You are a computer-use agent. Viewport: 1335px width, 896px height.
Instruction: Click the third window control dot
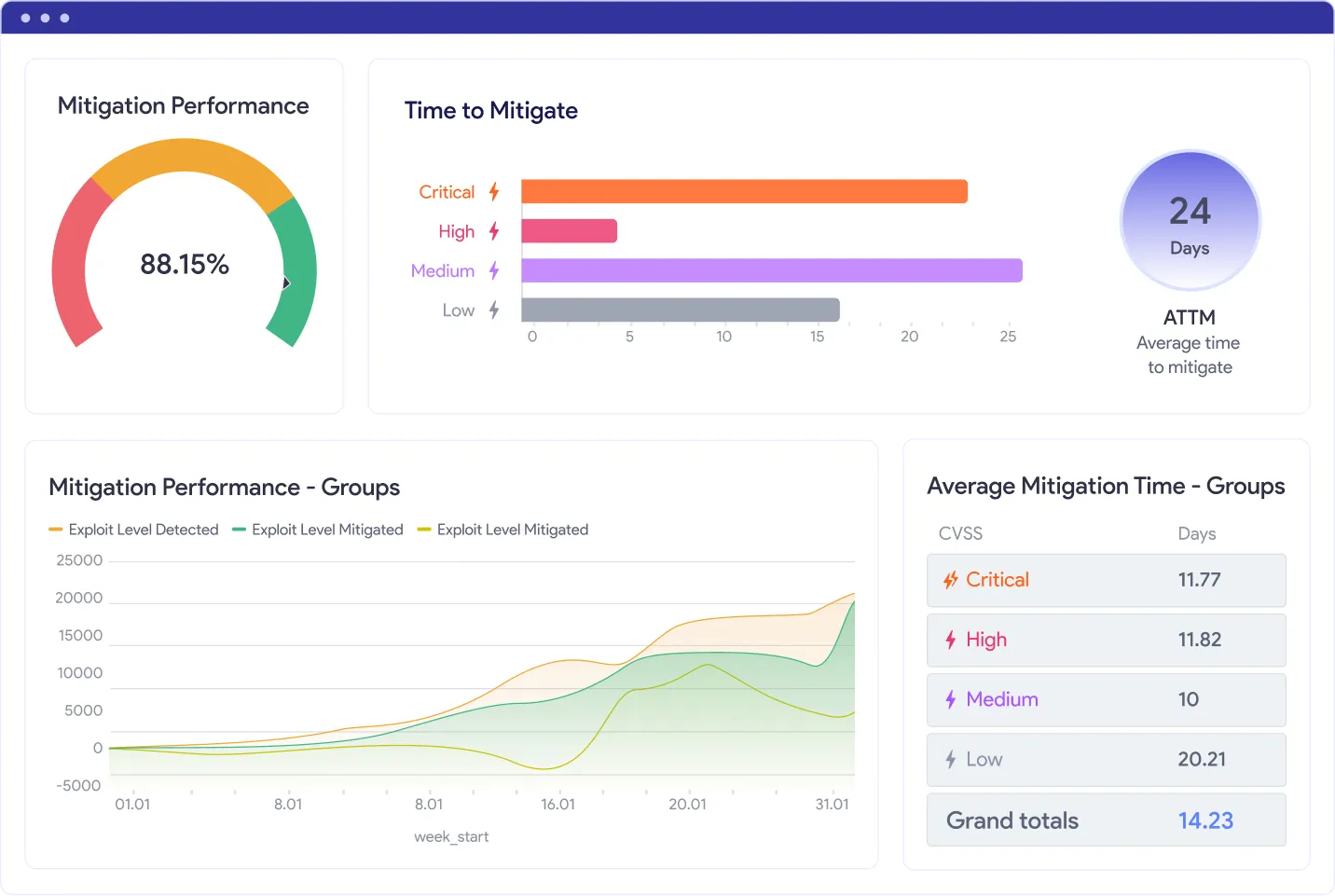pos(64,18)
